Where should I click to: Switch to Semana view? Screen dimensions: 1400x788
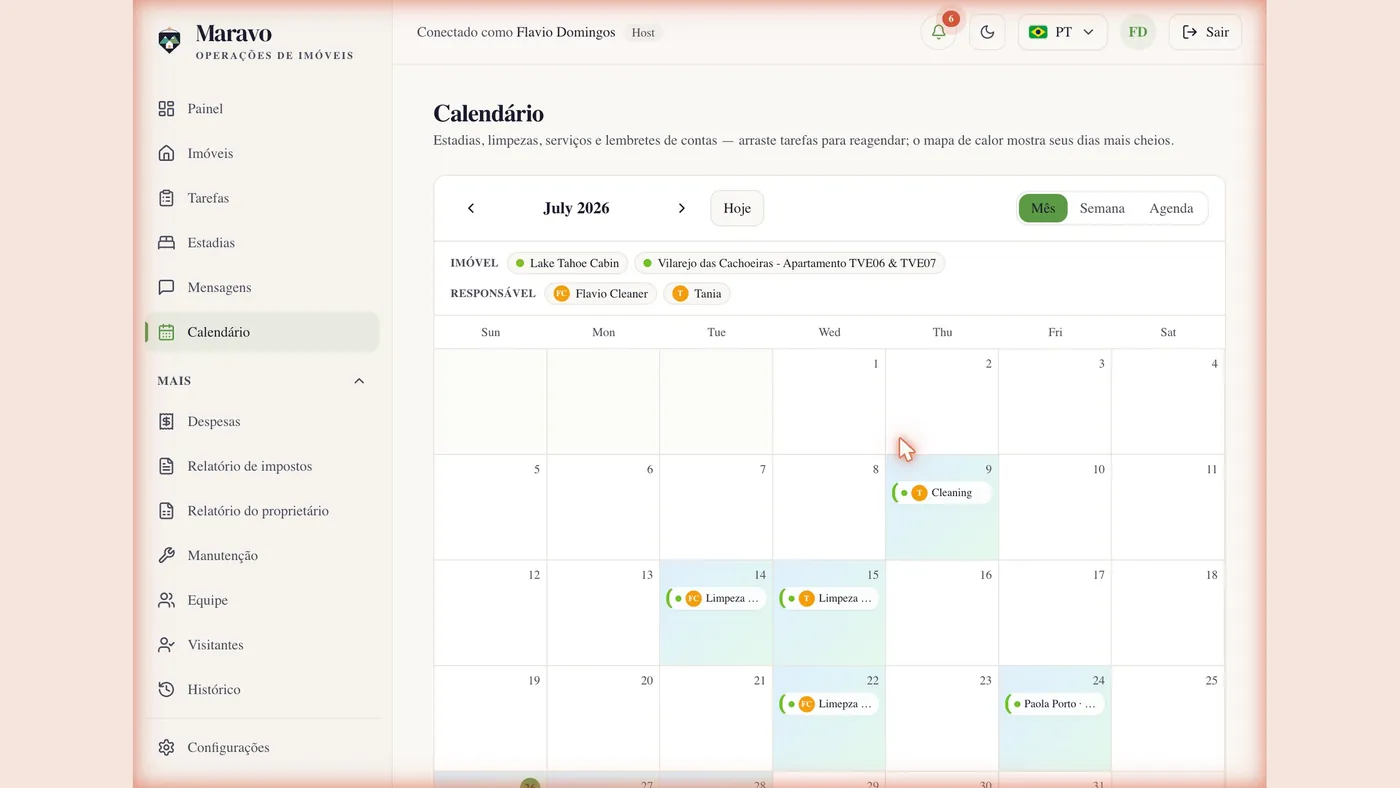pyautogui.click(x=1102, y=208)
